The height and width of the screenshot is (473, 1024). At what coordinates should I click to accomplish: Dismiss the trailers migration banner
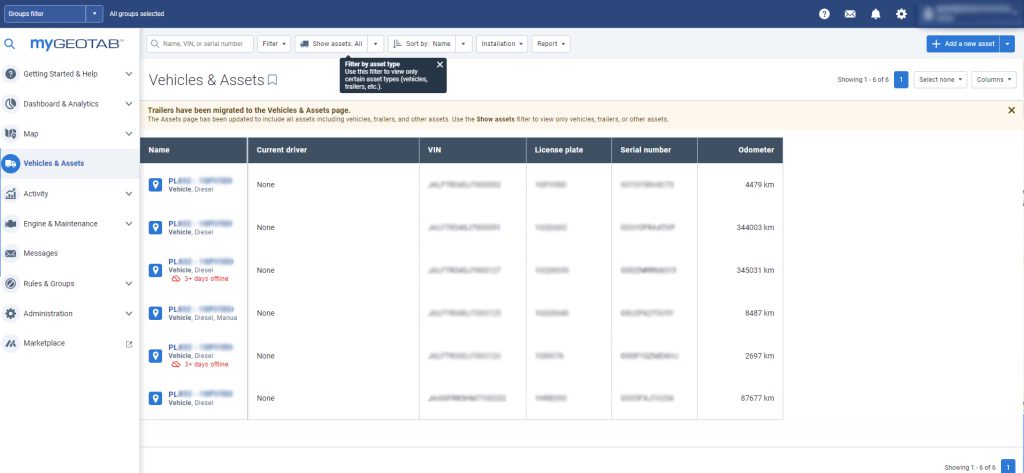coord(1011,110)
